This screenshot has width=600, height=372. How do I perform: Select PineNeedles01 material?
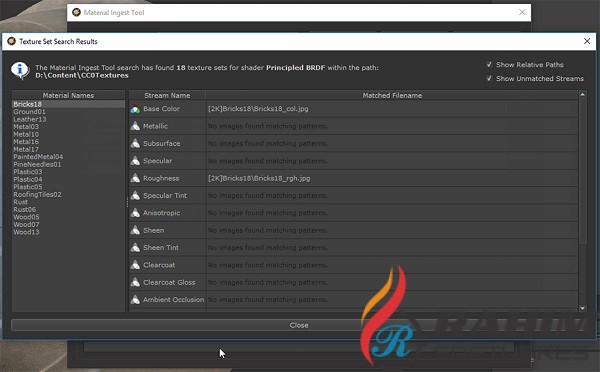pos(37,165)
